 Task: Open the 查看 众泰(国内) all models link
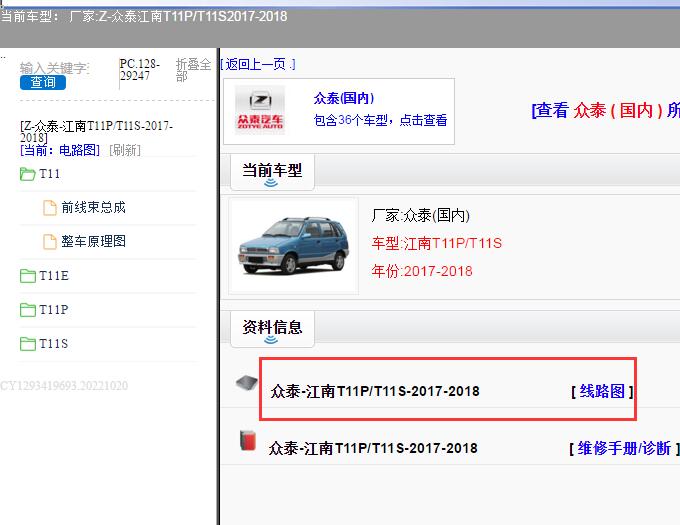click(605, 110)
